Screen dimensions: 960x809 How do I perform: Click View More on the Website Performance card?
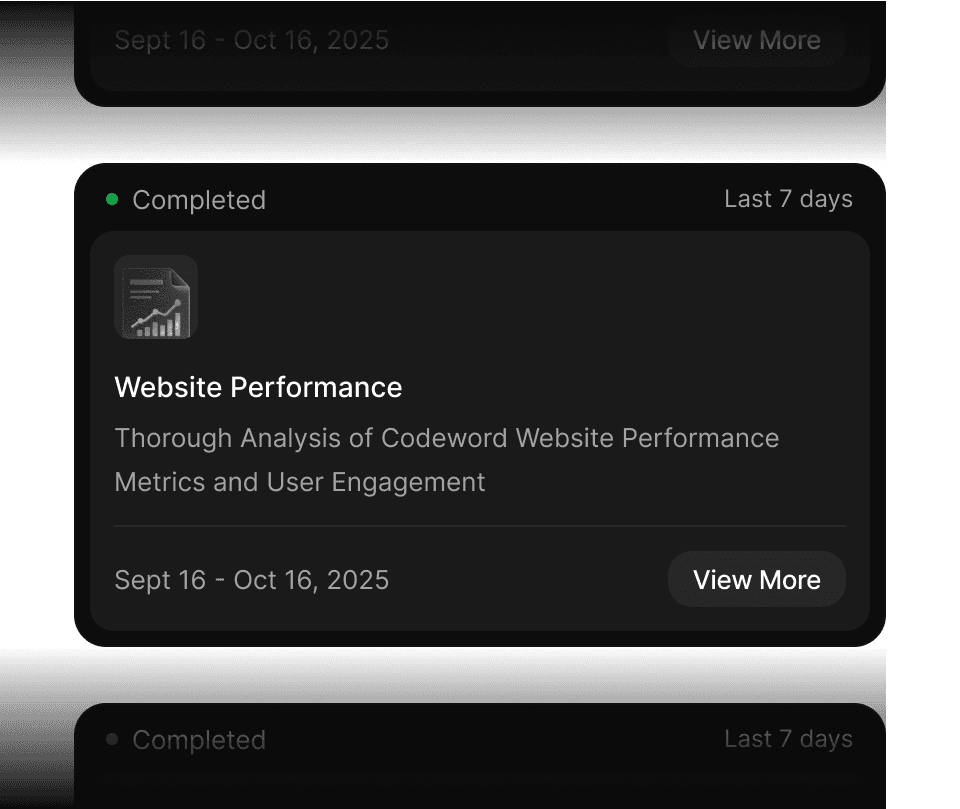(x=756, y=579)
